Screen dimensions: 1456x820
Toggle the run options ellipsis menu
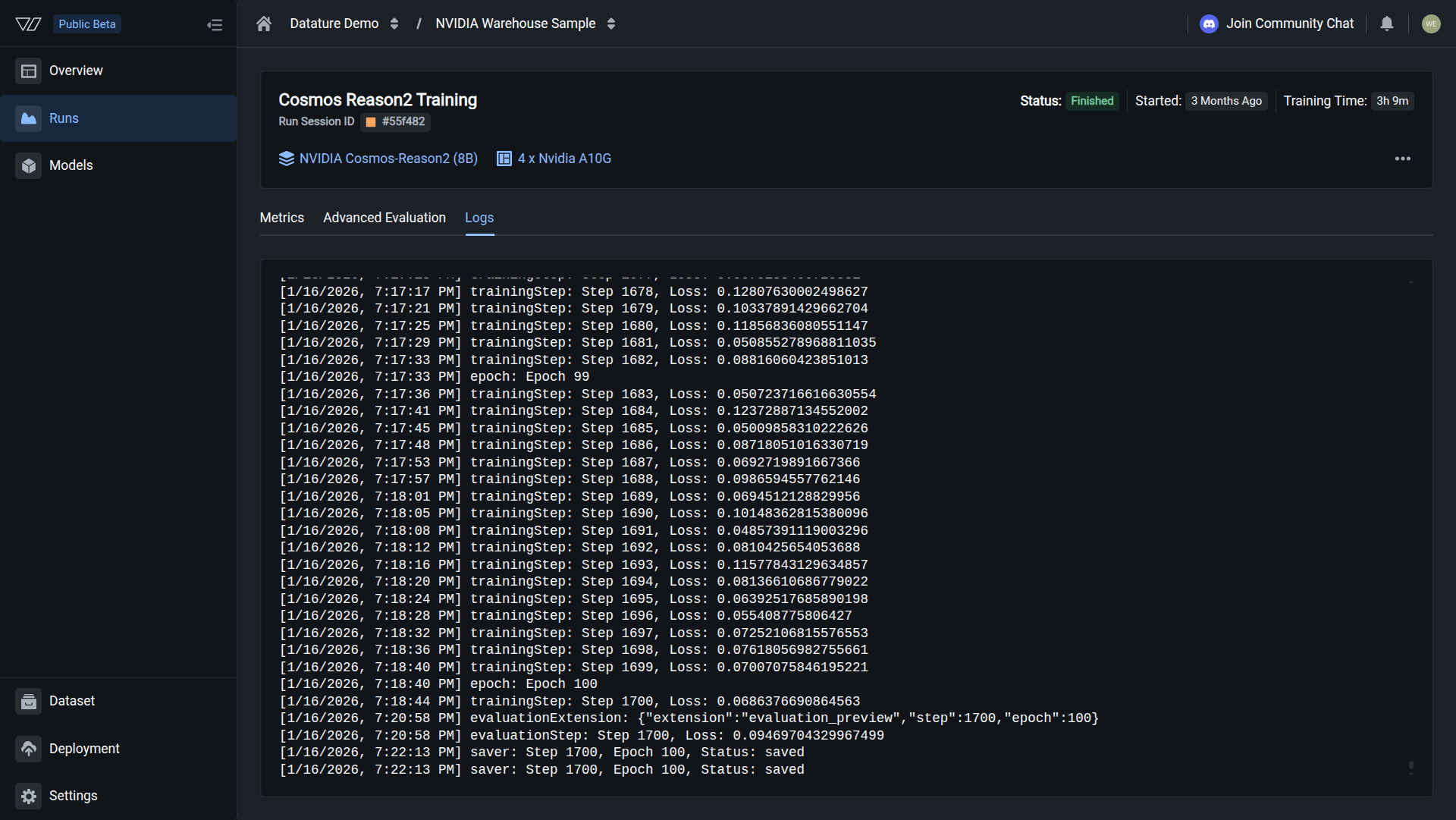(1403, 159)
